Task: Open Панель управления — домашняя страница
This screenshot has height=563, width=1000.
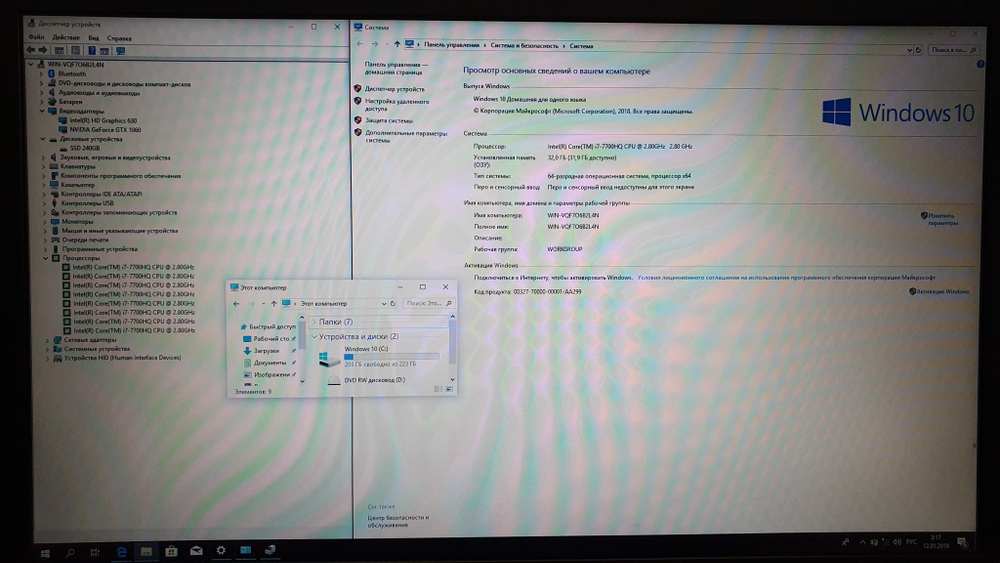Action: (x=396, y=68)
